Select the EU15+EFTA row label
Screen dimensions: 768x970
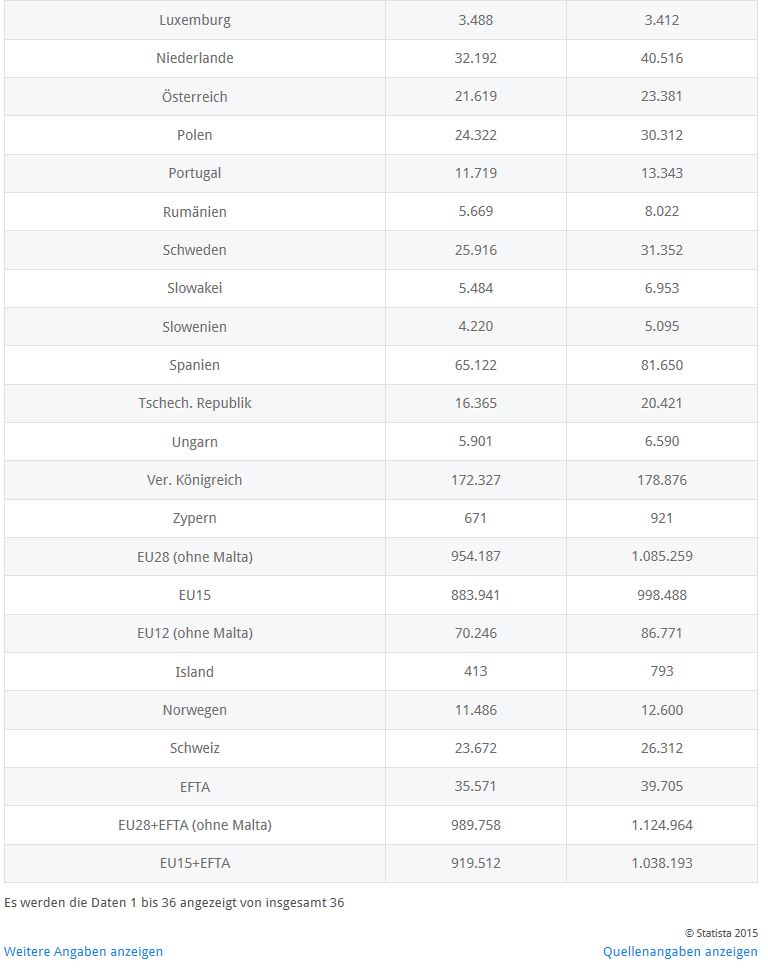click(195, 863)
